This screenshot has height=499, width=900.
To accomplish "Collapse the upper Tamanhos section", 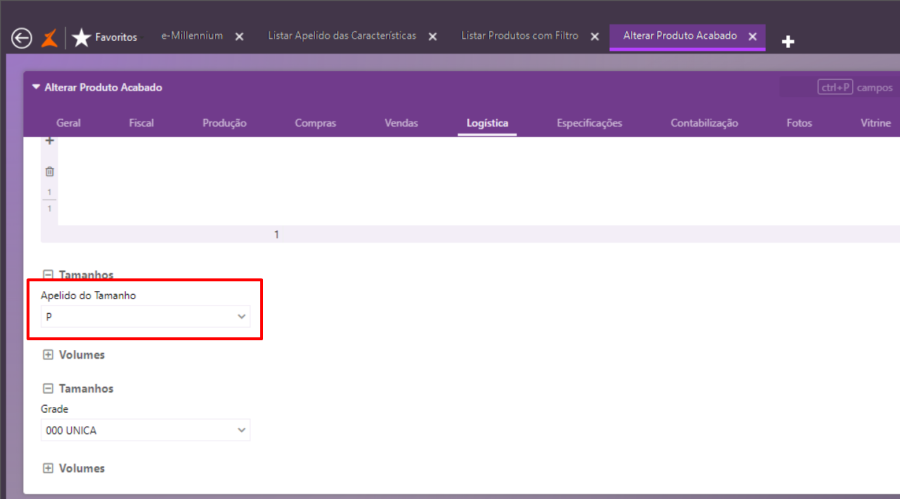I will pos(48,274).
